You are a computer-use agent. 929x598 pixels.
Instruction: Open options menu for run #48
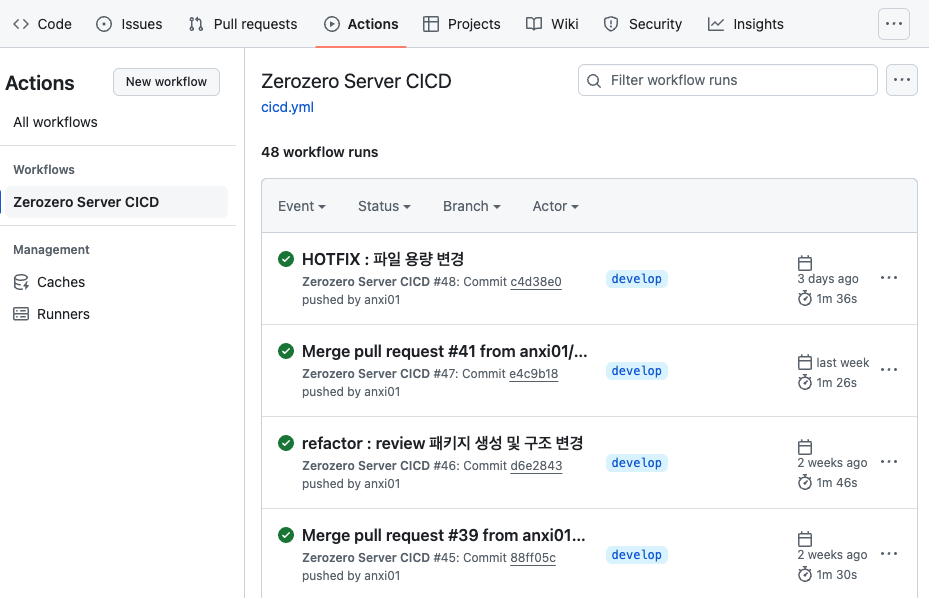(889, 278)
